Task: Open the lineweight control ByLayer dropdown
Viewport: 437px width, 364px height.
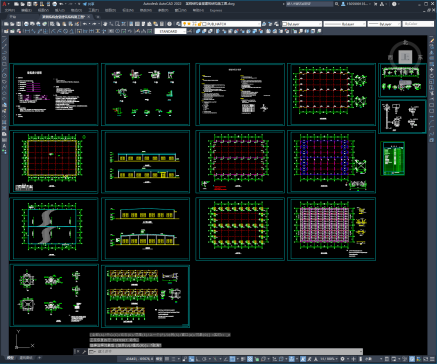Action: coord(384,24)
